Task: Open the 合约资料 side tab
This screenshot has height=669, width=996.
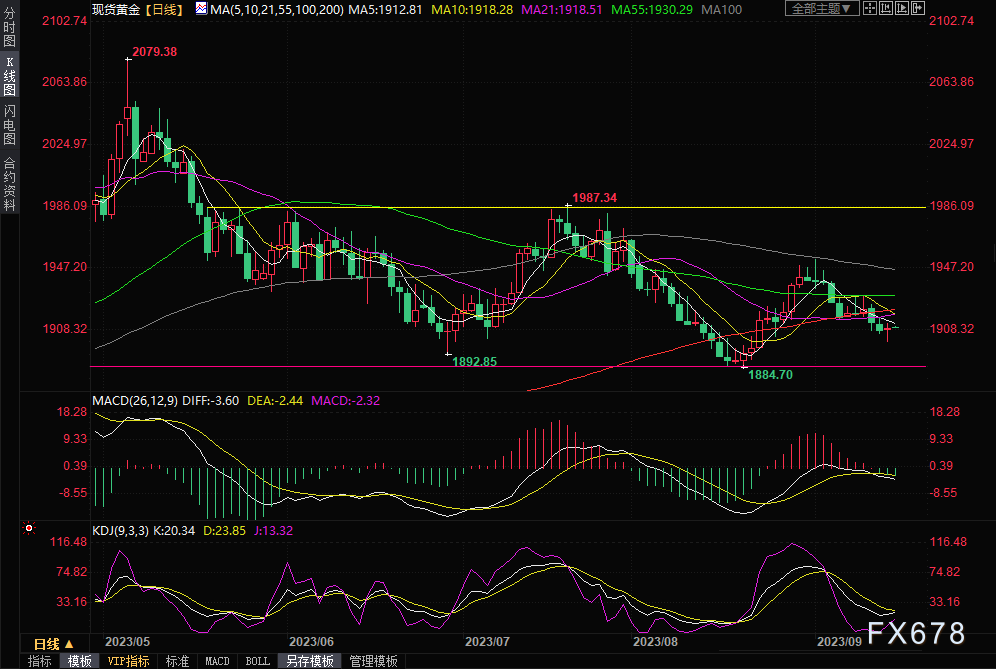Action: (9, 183)
